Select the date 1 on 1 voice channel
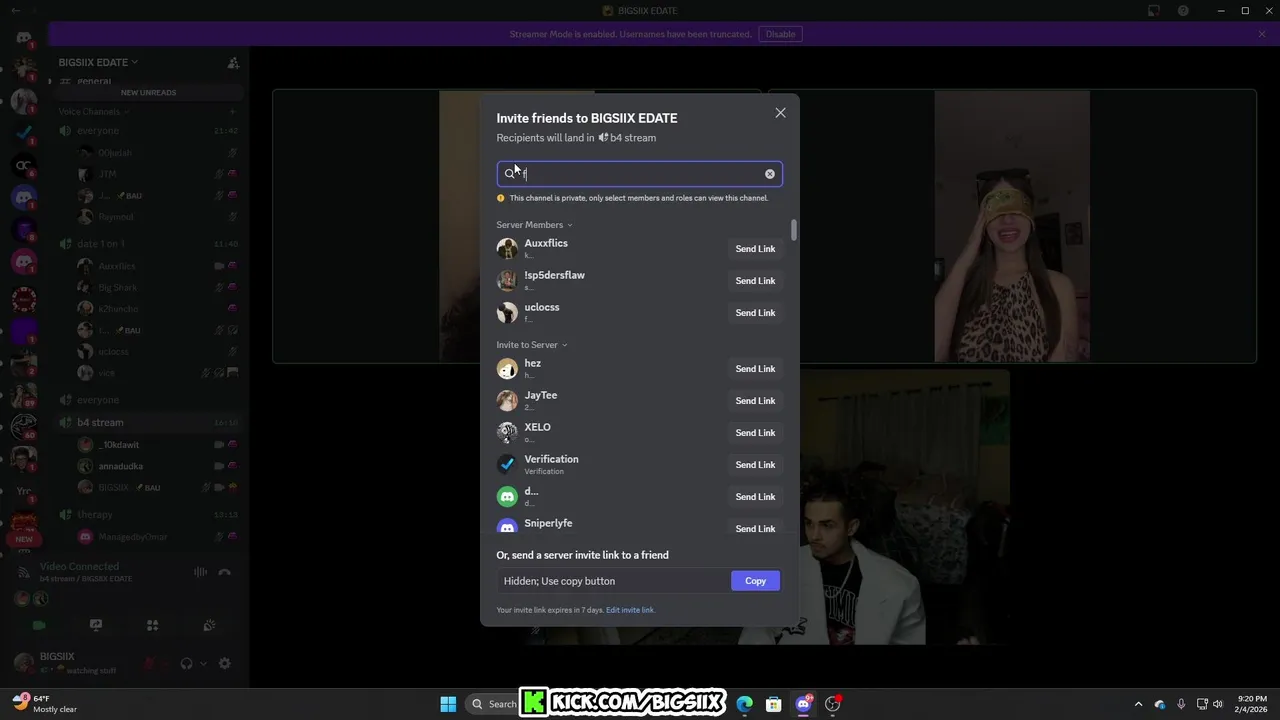This screenshot has height=720, width=1280. pos(147,244)
